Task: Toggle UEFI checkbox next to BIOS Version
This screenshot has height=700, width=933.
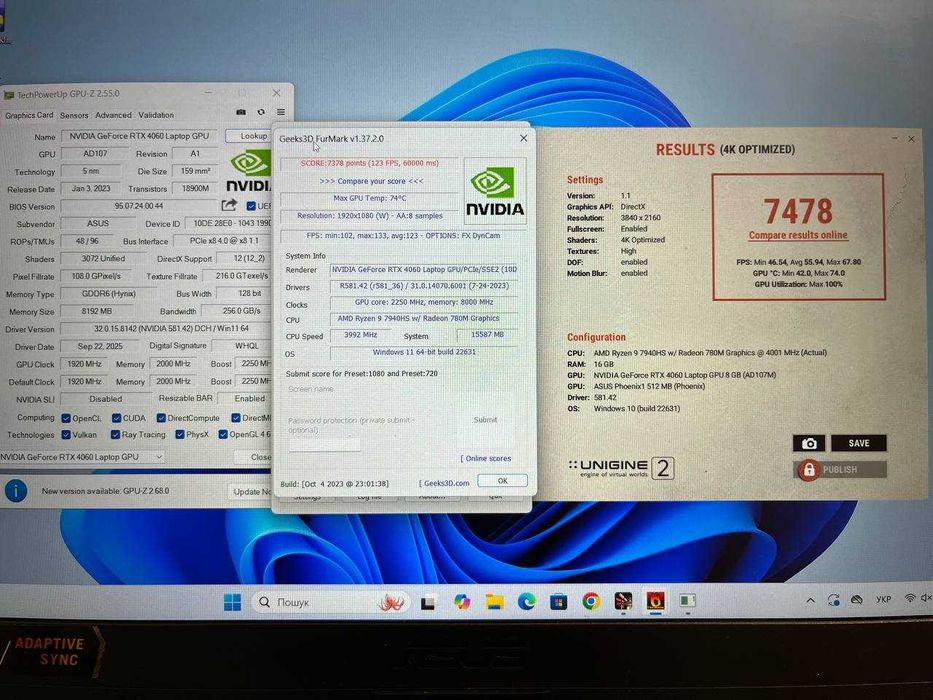Action: 251,206
